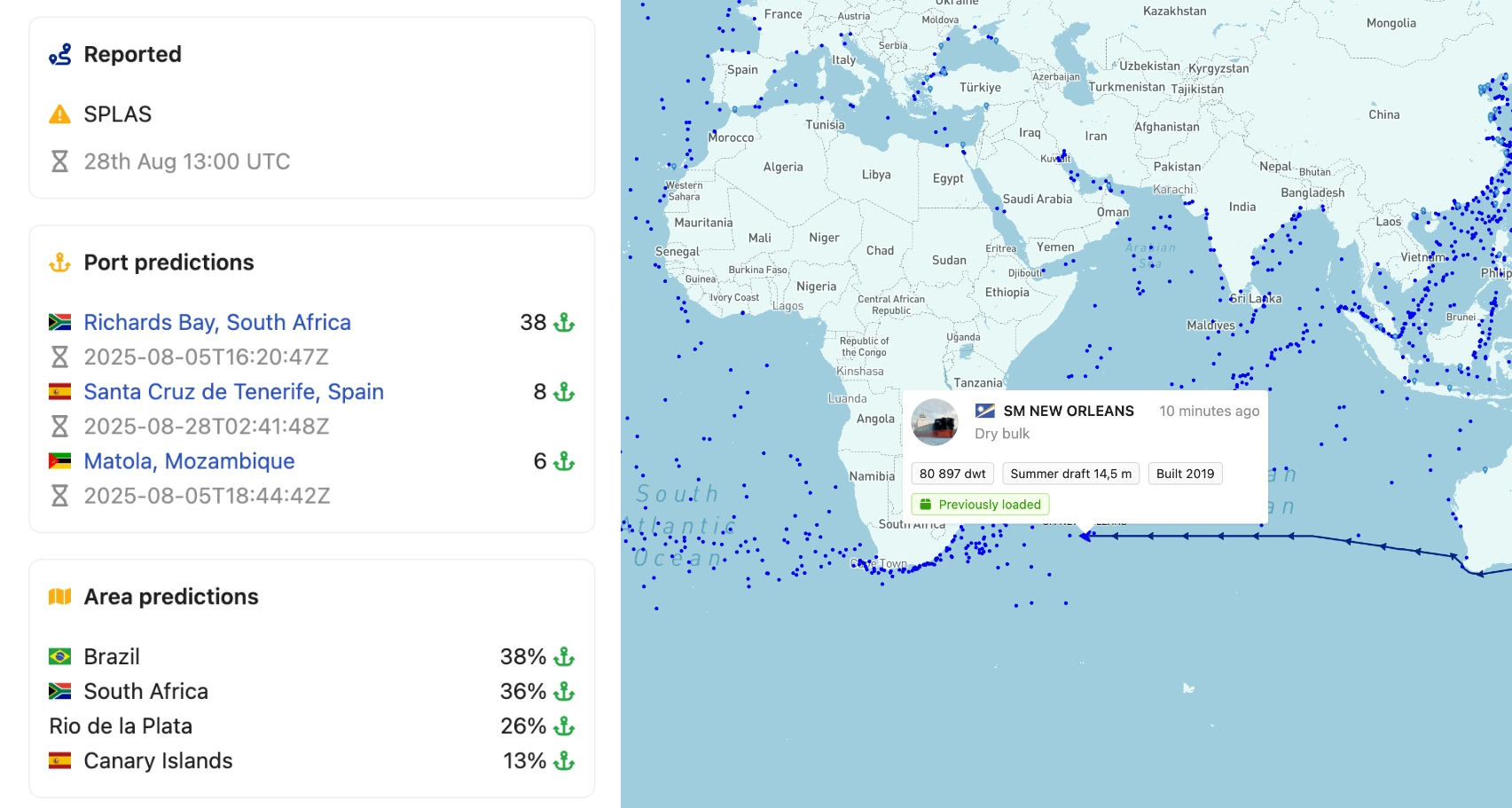Click the Canary Islands area text

[x=158, y=761]
